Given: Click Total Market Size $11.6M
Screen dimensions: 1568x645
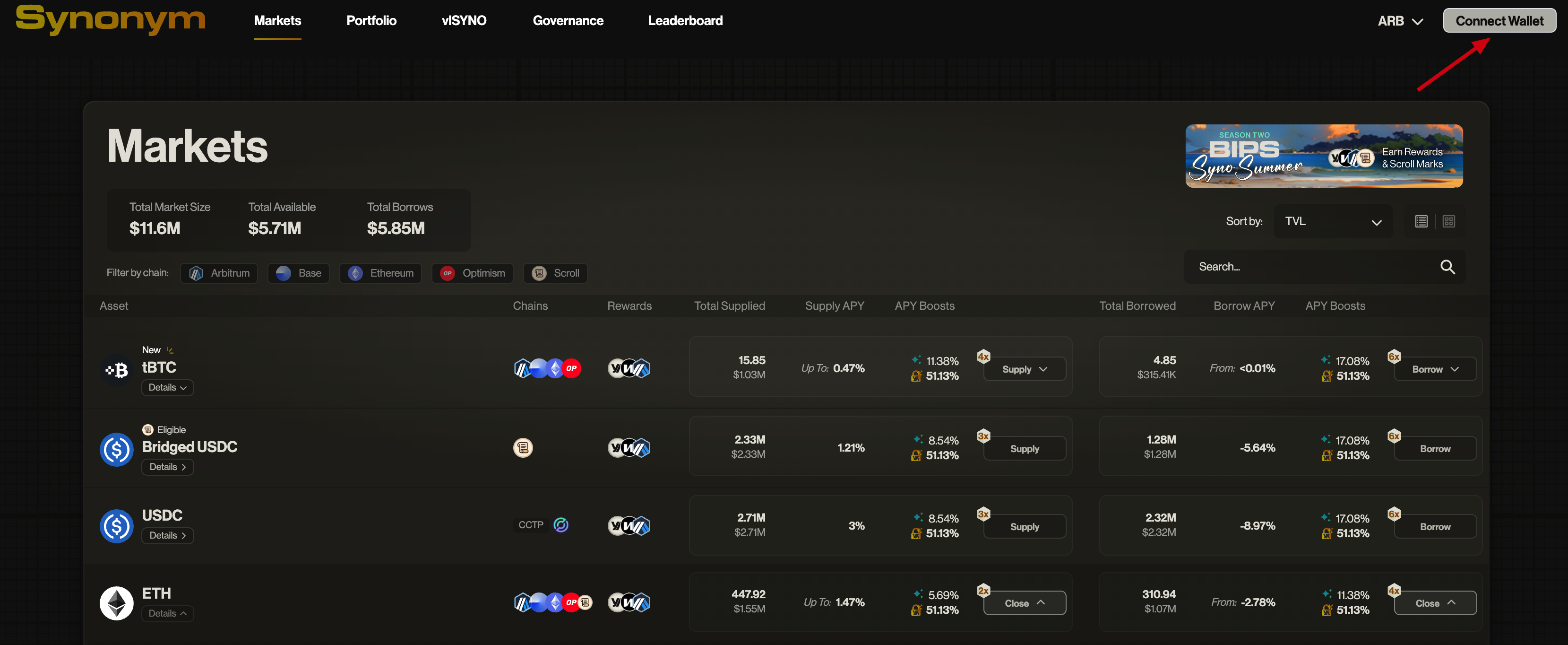Looking at the screenshot, I should point(169,219).
